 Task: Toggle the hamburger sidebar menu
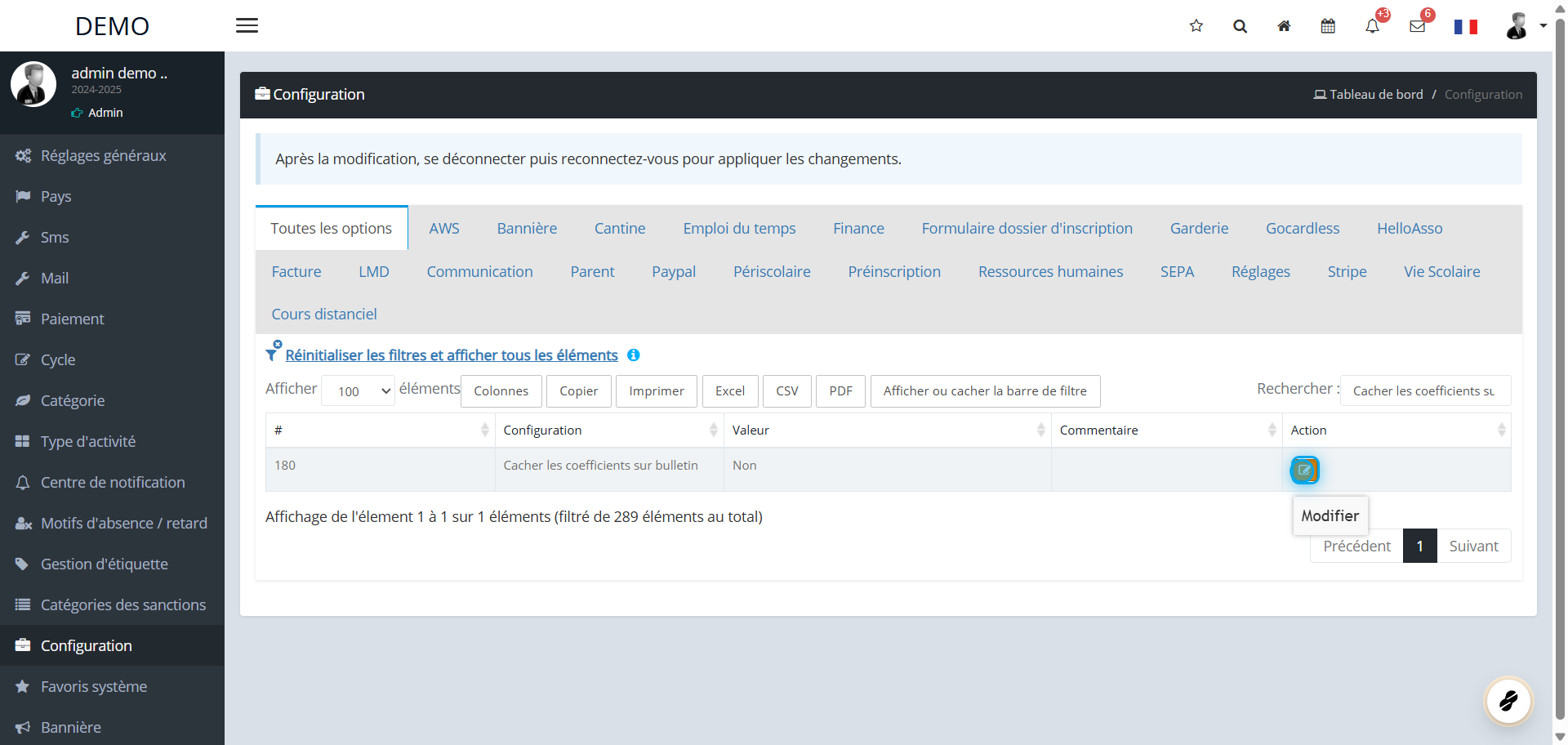tap(247, 25)
